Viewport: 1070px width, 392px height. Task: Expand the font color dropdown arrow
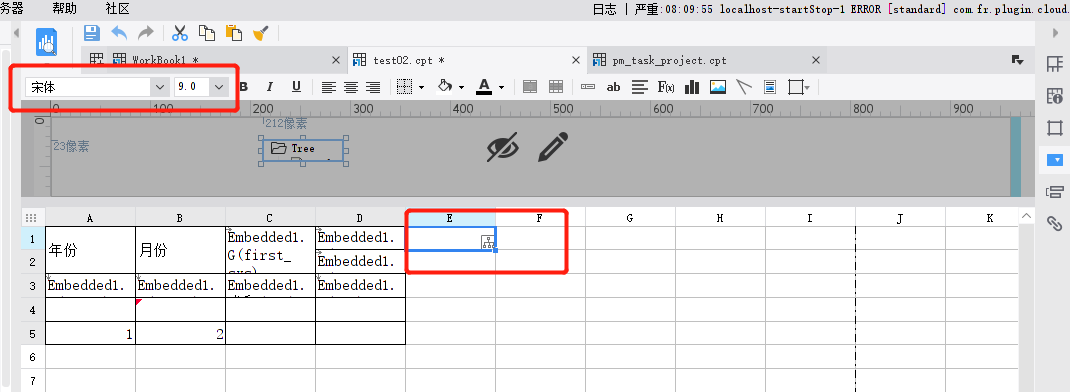tap(502, 87)
